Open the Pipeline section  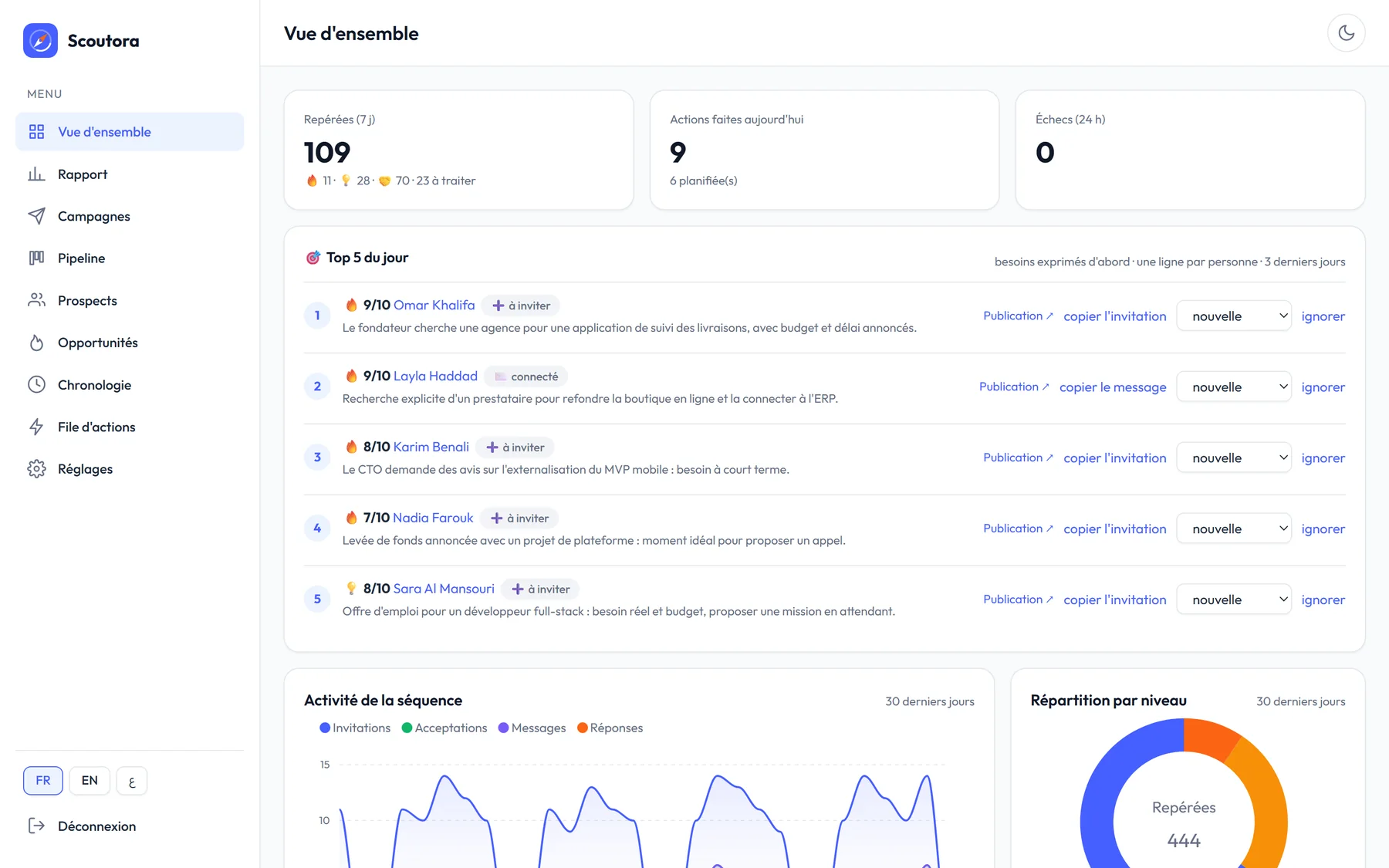pos(130,258)
